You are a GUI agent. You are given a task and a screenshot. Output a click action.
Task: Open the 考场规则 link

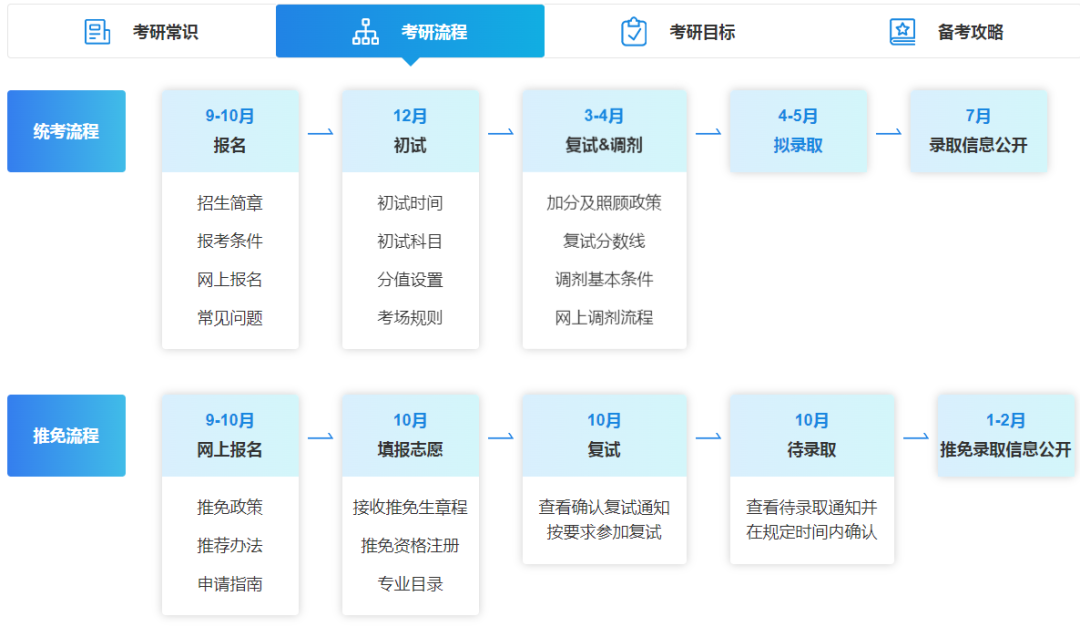tap(410, 317)
